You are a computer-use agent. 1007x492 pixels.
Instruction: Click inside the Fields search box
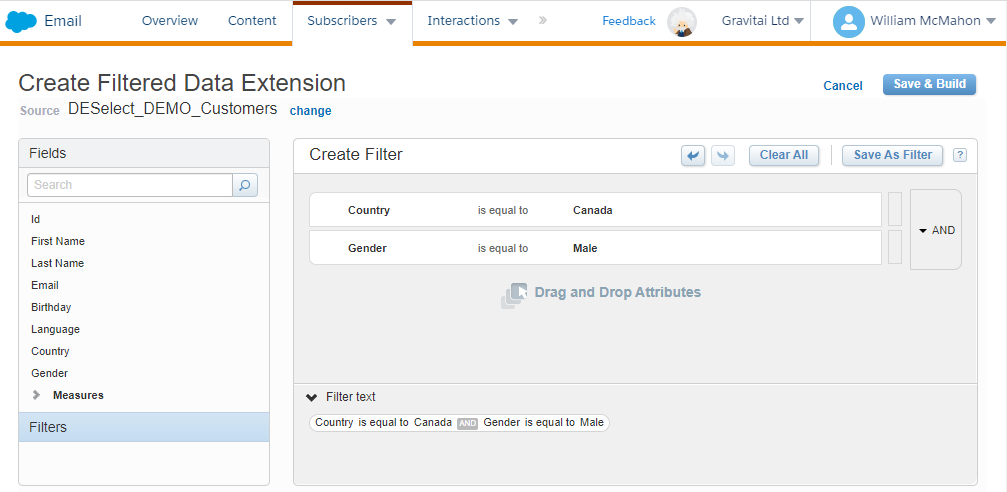tap(130, 185)
